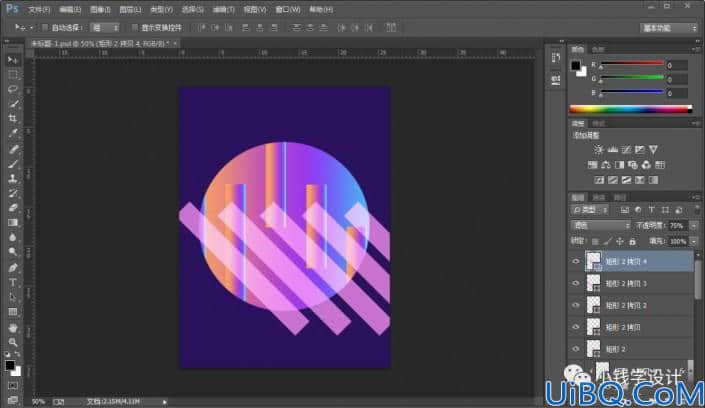The image size is (705, 408).
Task: Select the Zoom tool in toolbar
Action: 13,342
